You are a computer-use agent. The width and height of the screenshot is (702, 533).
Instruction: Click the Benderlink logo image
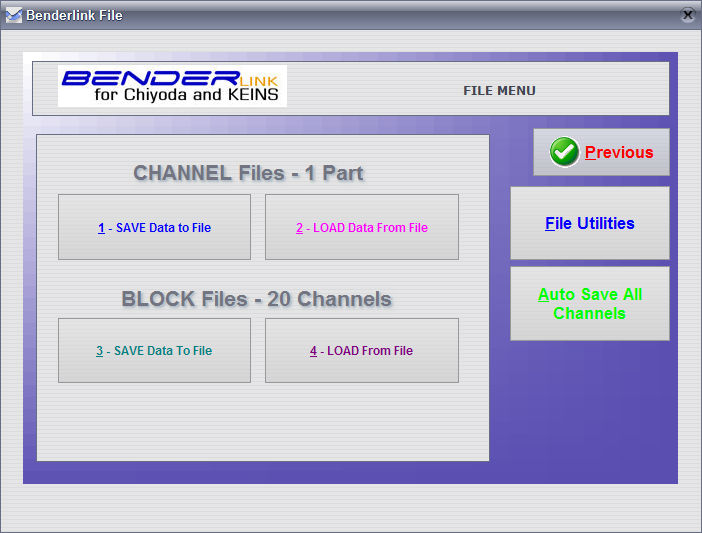[x=172, y=87]
